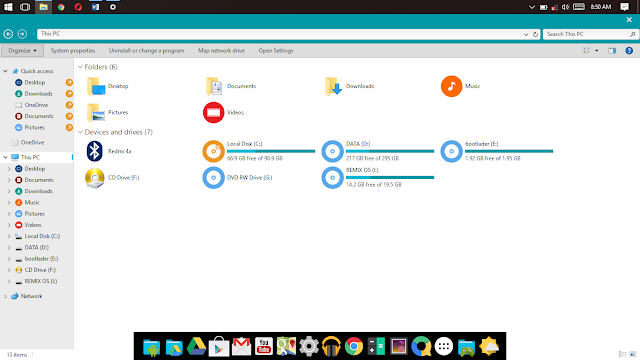Click the change view icon in toolbar

587,51
